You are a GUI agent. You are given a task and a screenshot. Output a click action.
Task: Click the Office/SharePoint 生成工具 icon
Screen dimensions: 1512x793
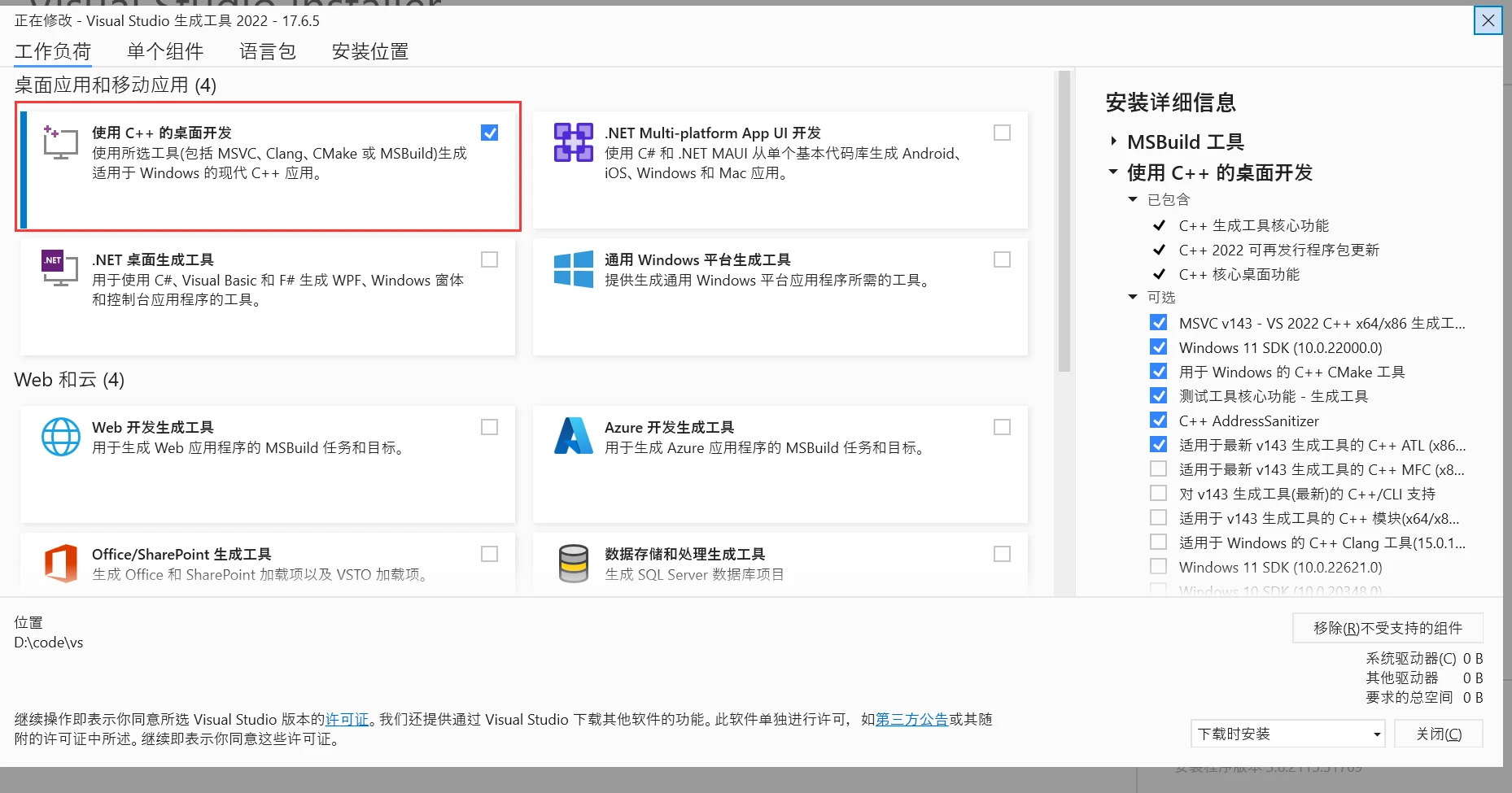point(61,563)
